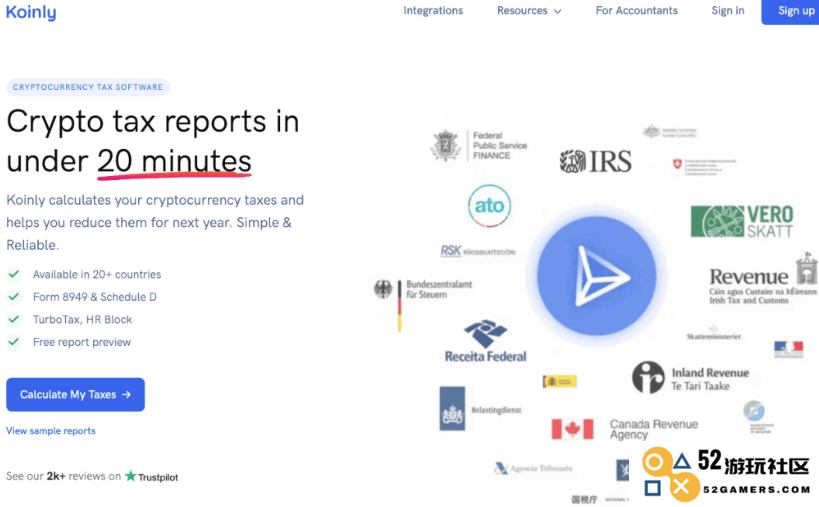Click 'Available in 20+ countries' text
Image resolution: width=819 pixels, height=507 pixels.
pyautogui.click(x=97, y=274)
